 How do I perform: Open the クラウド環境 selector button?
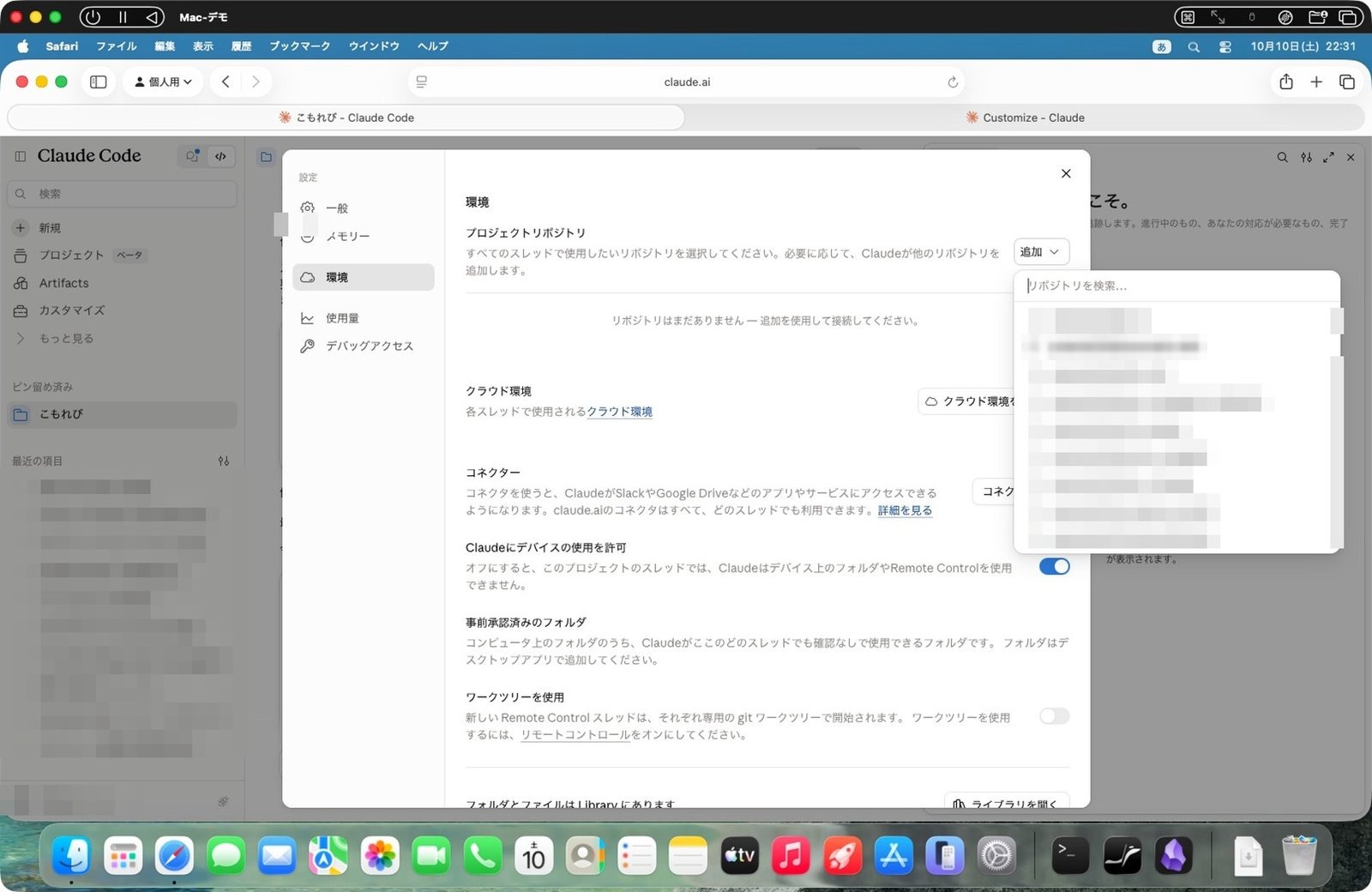pyautogui.click(x=967, y=401)
